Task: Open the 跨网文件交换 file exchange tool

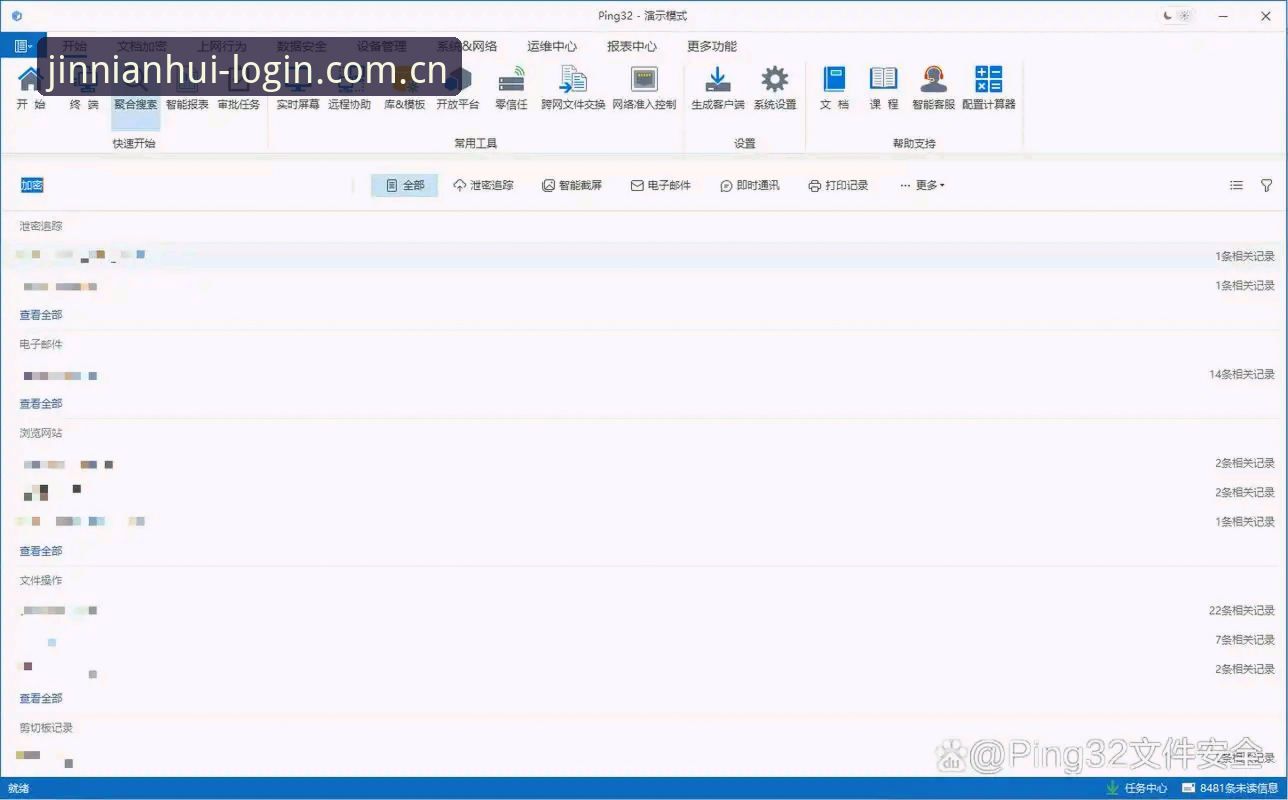Action: click(573, 86)
